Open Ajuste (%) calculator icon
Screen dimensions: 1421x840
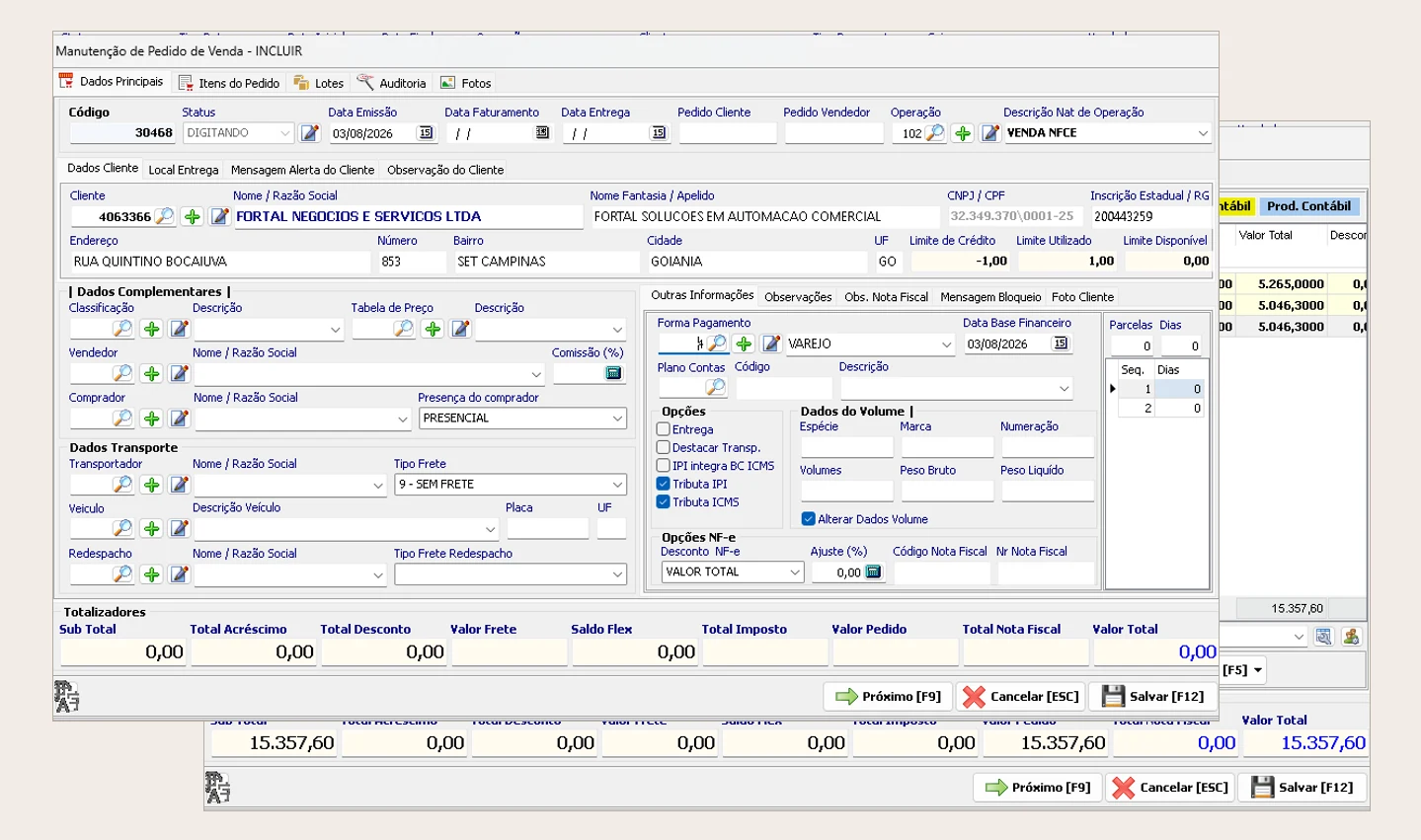(873, 572)
